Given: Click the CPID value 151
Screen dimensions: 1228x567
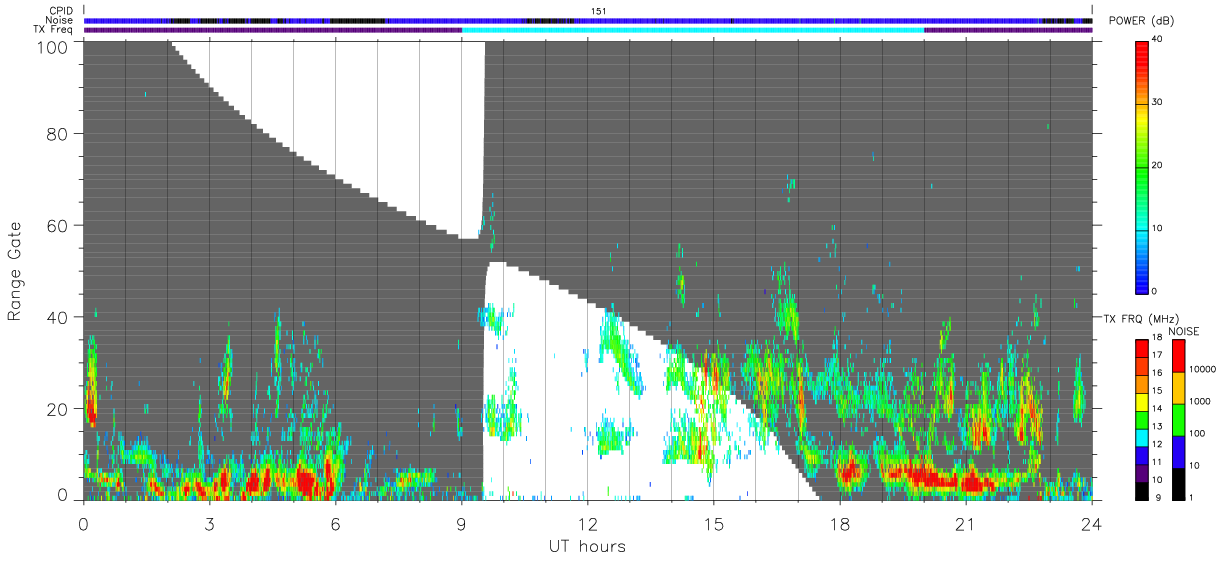Looking at the screenshot, I should tap(598, 11).
